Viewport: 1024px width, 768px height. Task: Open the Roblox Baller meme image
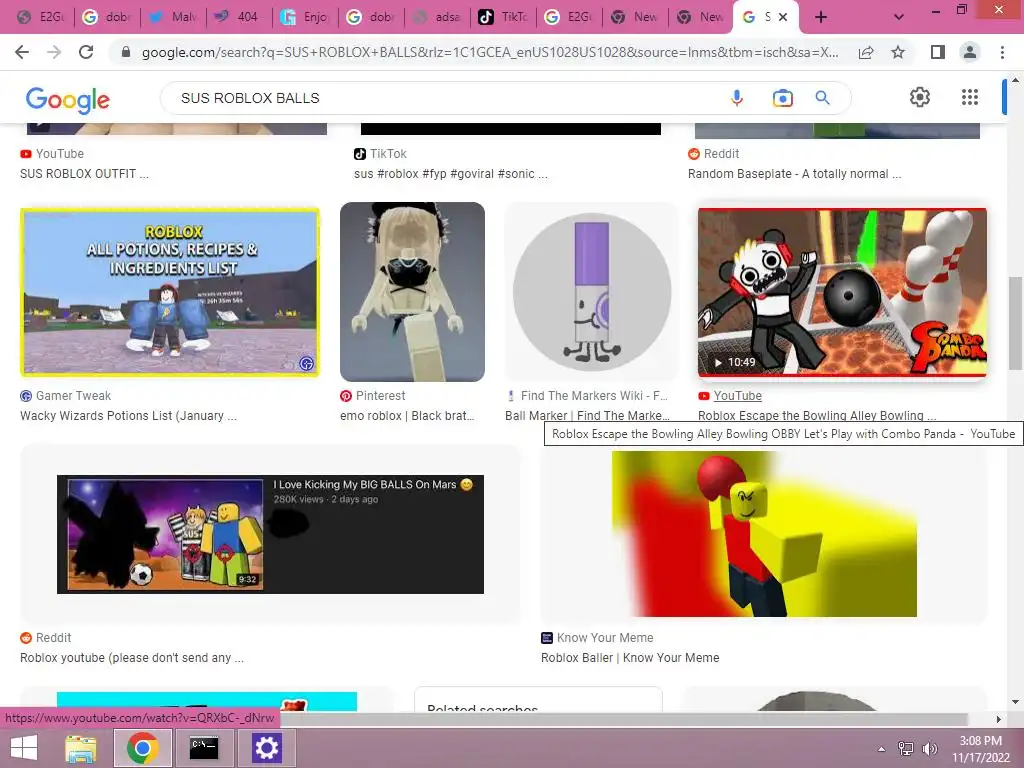[764, 534]
